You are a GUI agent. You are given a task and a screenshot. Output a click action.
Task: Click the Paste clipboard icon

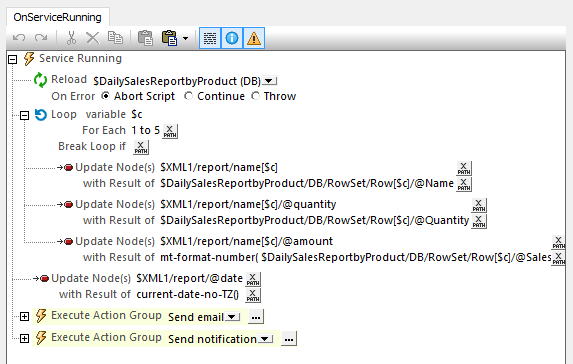[145, 38]
